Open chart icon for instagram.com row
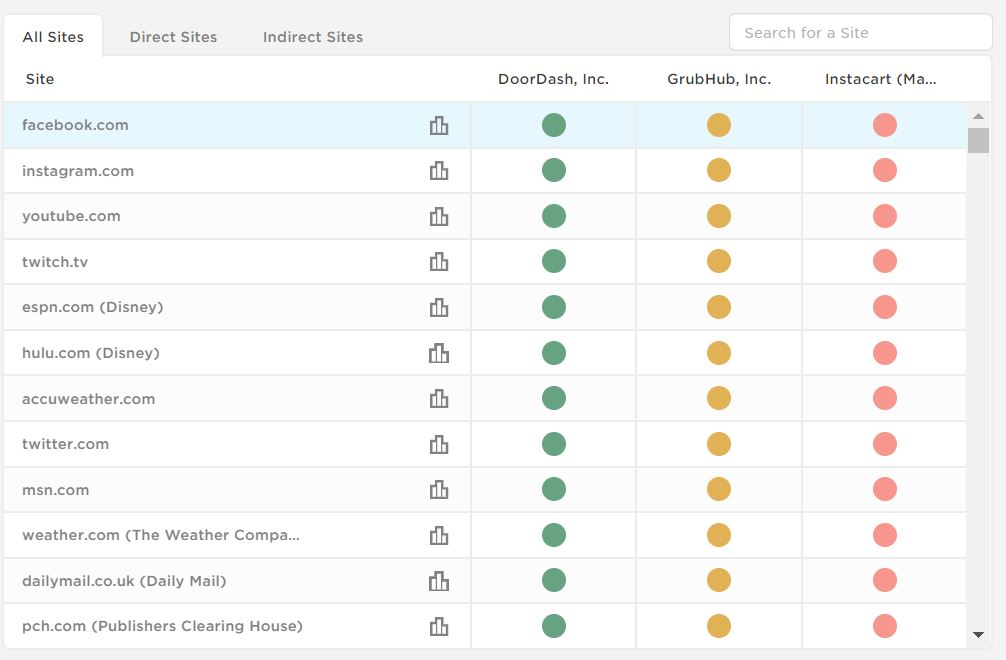1006x660 pixels. click(439, 171)
